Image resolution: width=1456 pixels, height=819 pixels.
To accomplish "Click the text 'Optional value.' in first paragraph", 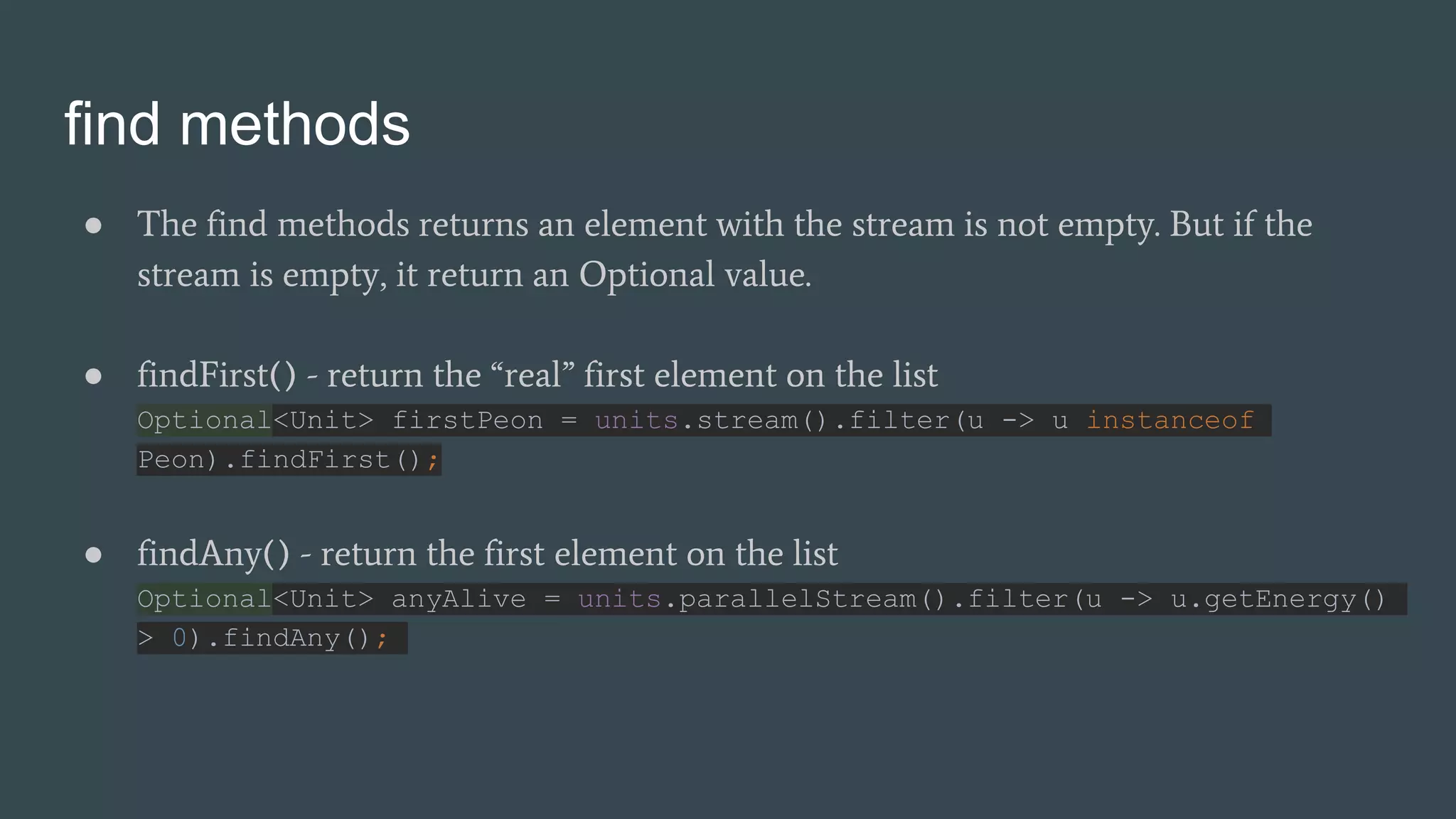I will 695,274.
